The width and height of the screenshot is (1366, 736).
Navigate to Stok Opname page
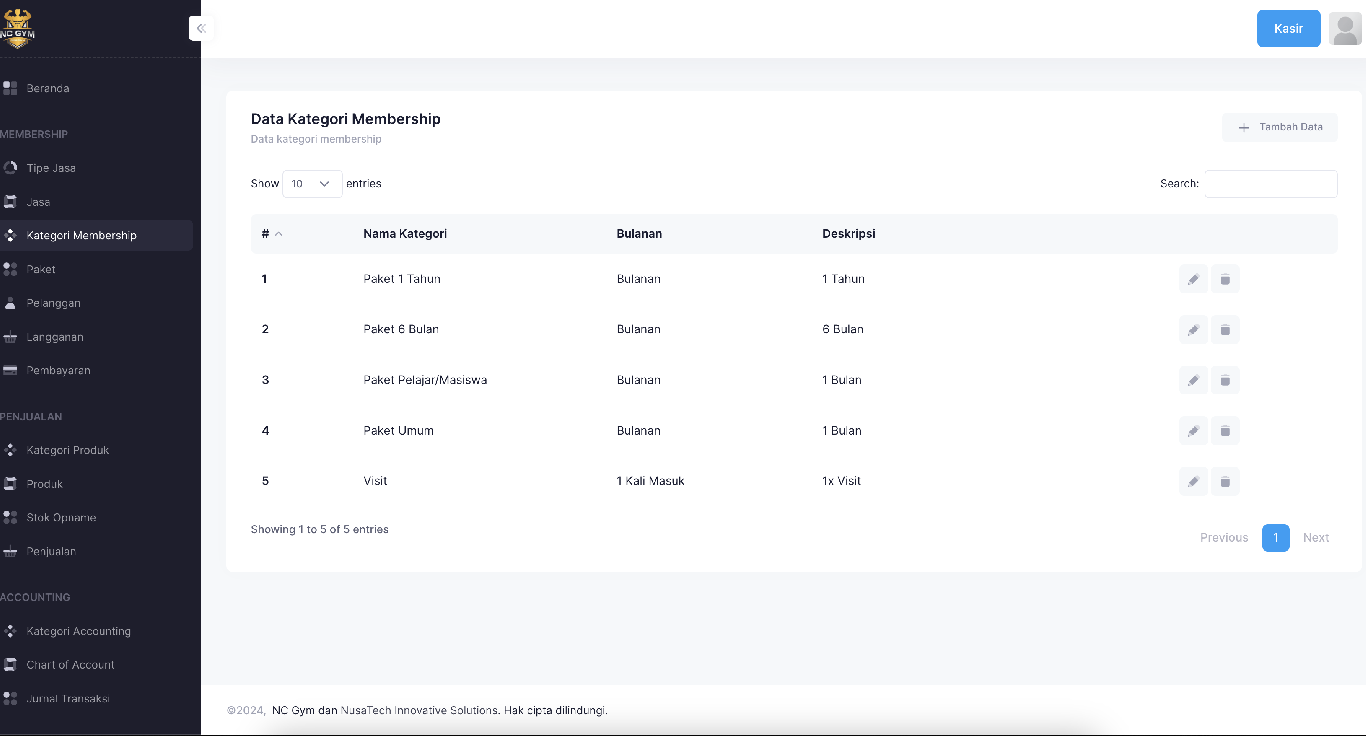pos(61,517)
